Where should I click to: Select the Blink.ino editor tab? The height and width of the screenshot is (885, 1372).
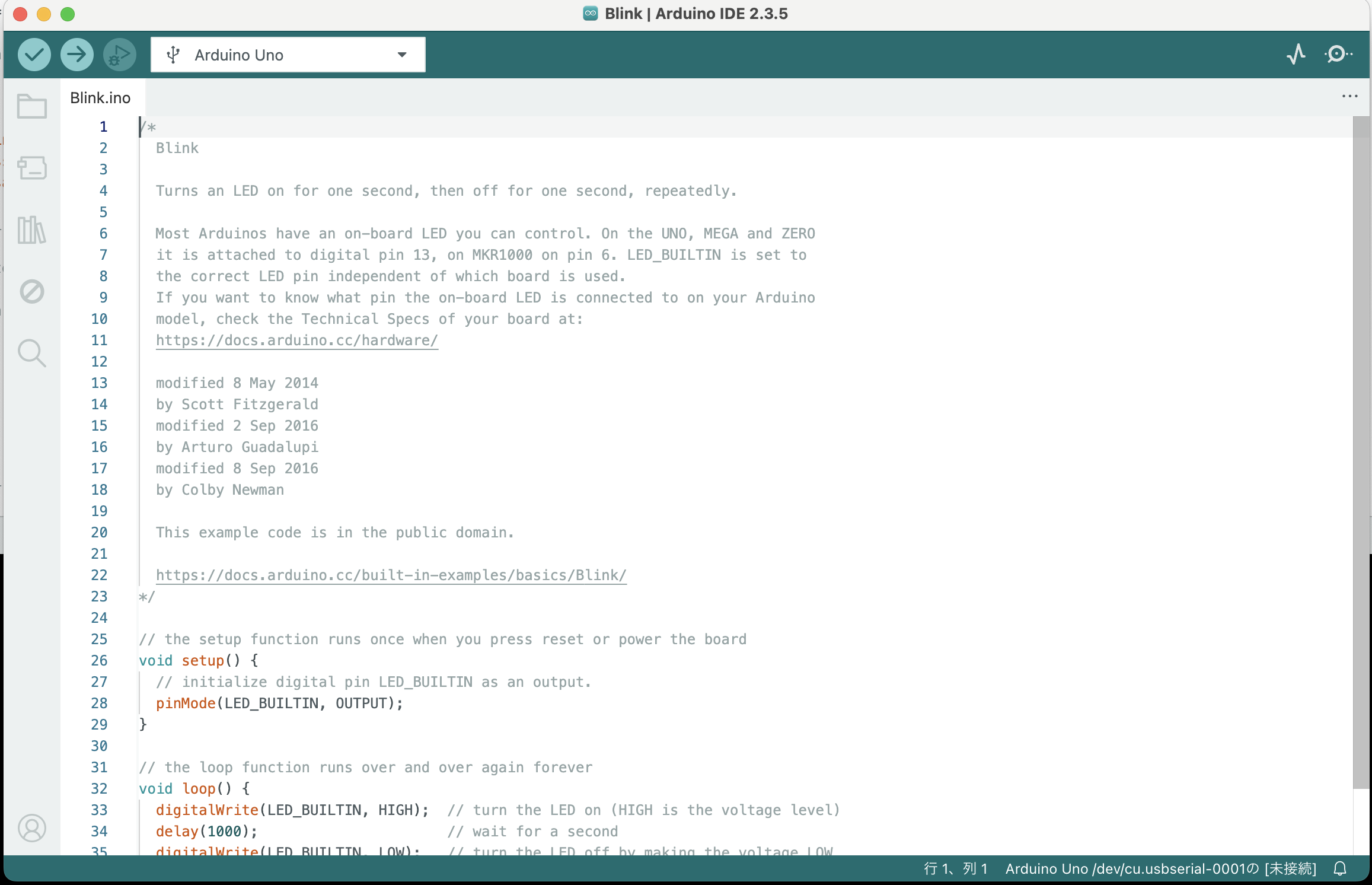point(101,98)
